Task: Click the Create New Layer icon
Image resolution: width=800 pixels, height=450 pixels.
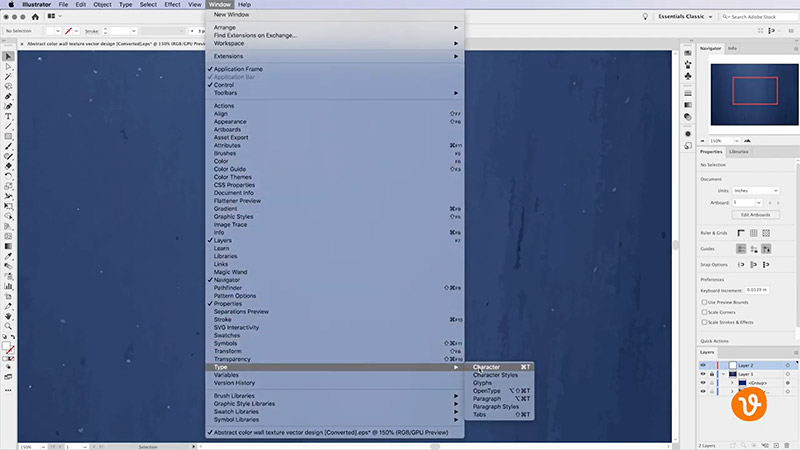Action: tap(776, 445)
